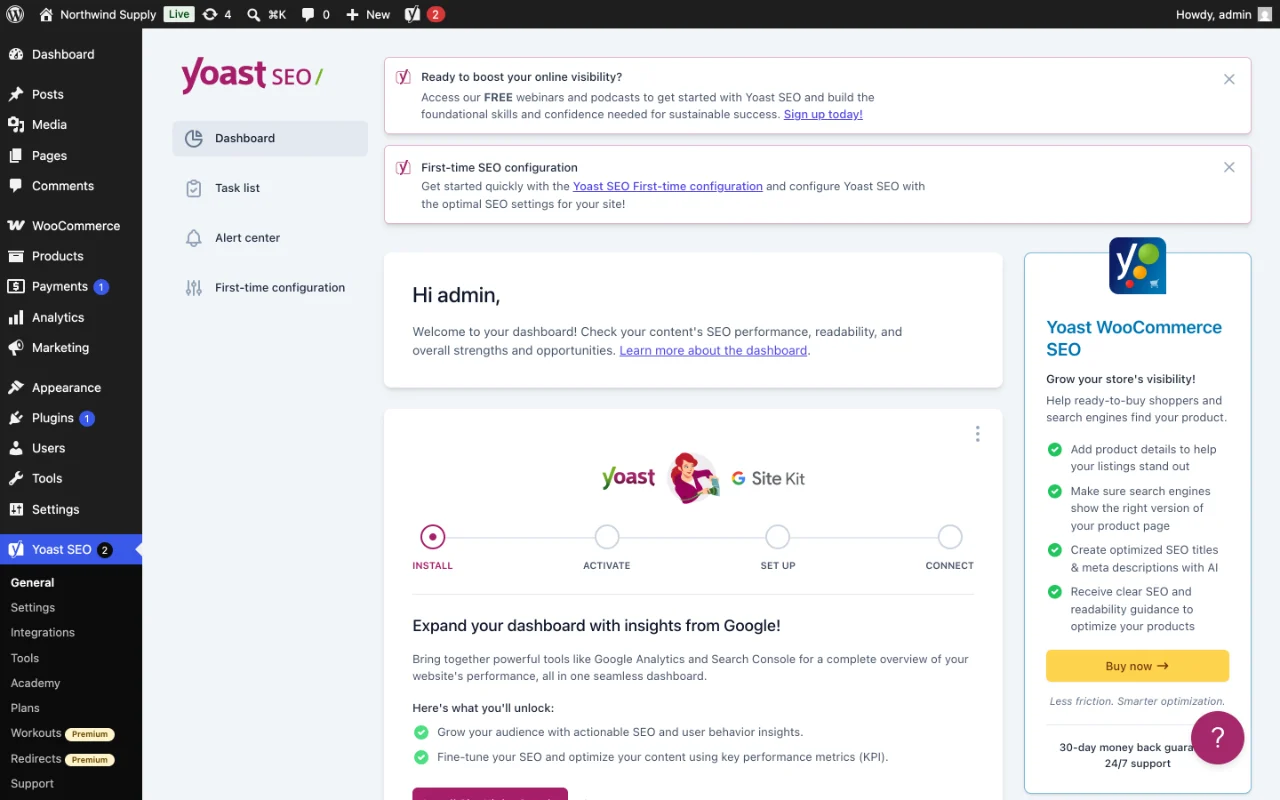Open Task list in Yoast sidebar

270,188
